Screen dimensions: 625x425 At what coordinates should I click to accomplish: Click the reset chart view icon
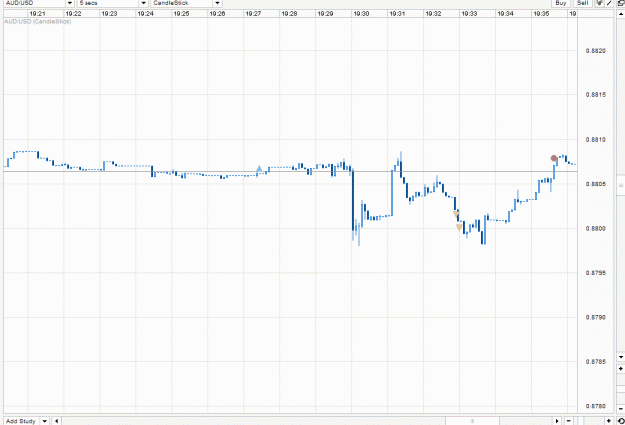pos(621,421)
